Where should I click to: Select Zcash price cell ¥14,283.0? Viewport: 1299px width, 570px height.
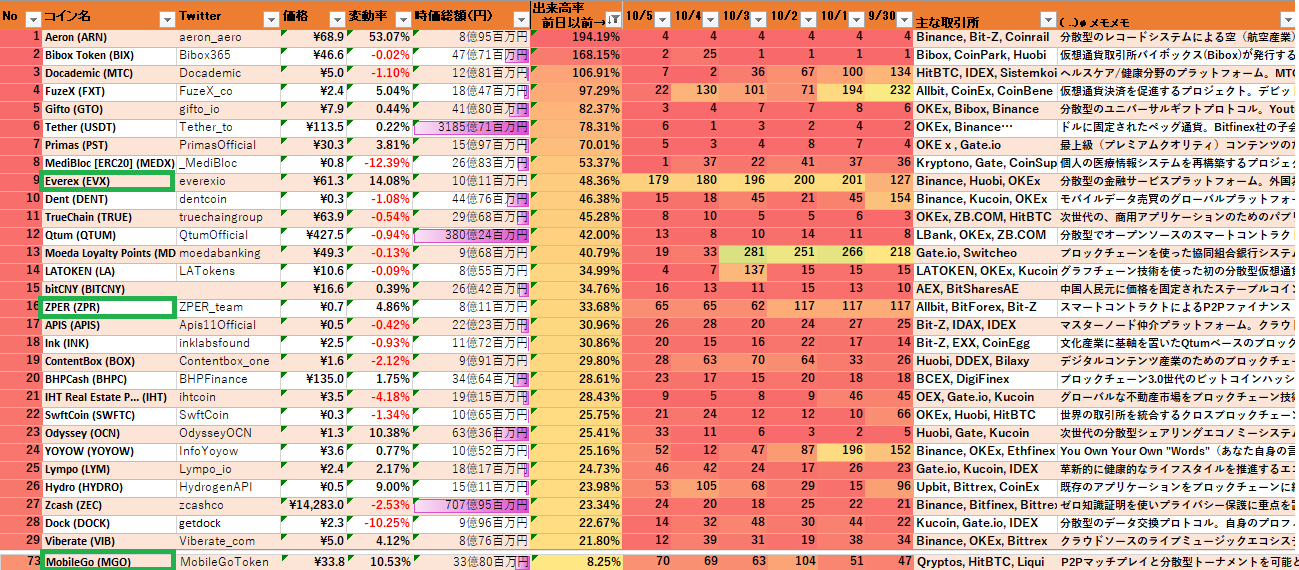click(x=314, y=505)
